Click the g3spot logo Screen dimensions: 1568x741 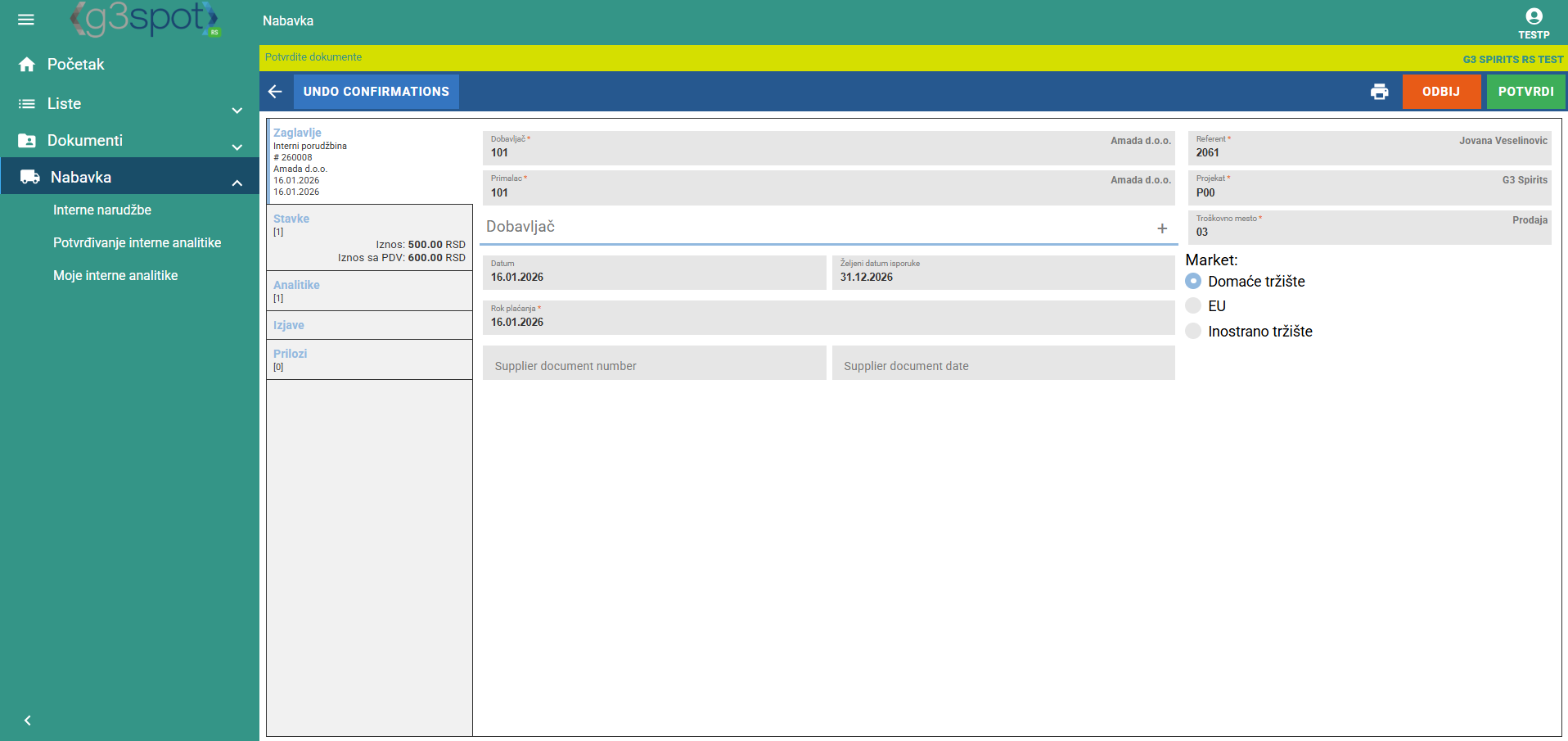(146, 20)
